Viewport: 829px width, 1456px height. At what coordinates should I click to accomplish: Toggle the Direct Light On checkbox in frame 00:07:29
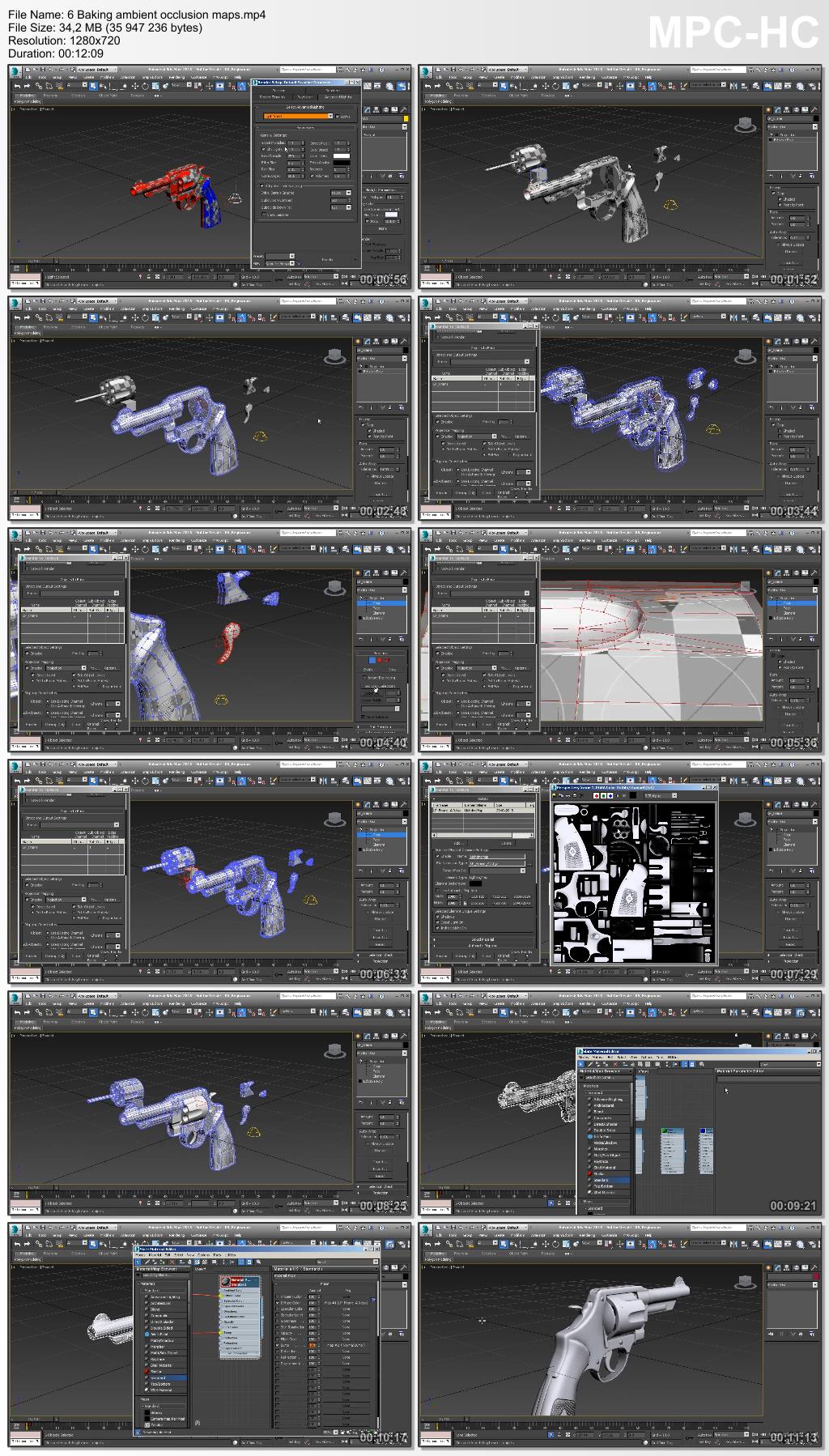tap(438, 922)
